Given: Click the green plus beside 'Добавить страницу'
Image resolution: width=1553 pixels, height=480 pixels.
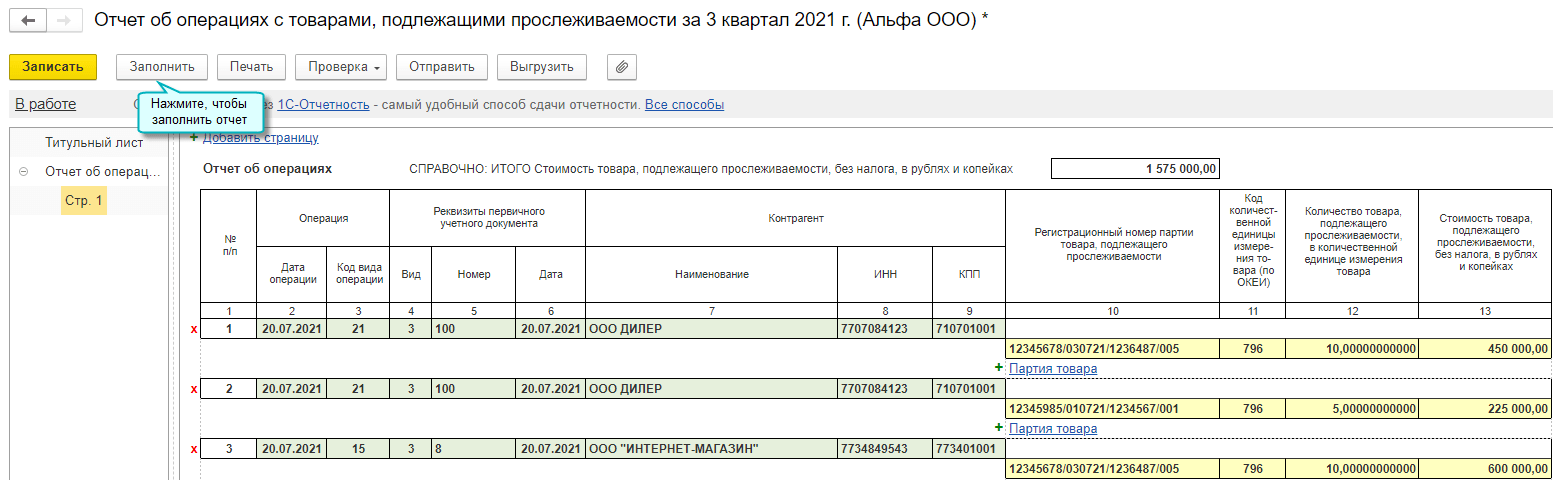Looking at the screenshot, I should 194,138.
